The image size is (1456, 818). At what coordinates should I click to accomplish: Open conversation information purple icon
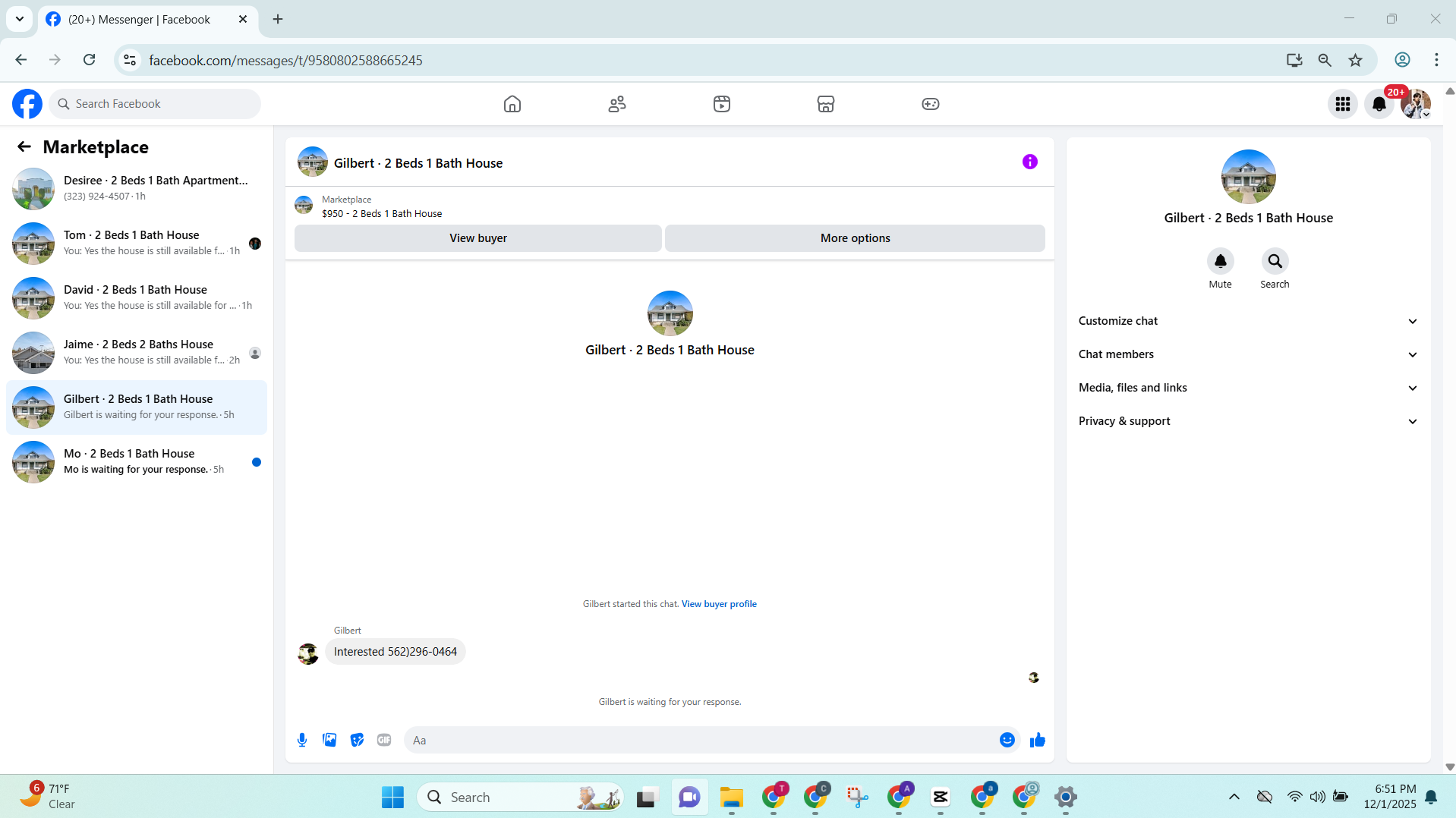point(1030,162)
